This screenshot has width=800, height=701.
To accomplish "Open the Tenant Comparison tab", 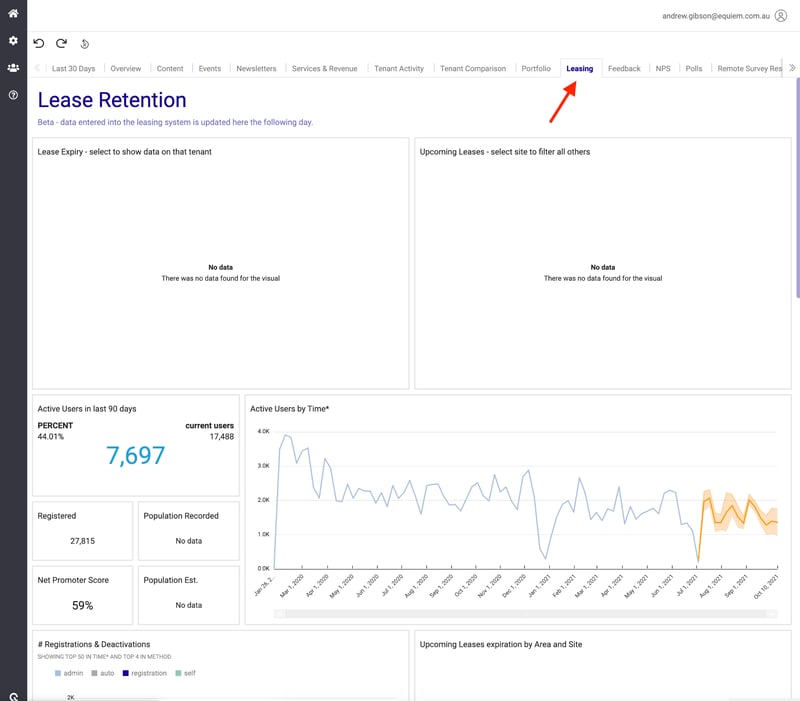I will coord(473,69).
